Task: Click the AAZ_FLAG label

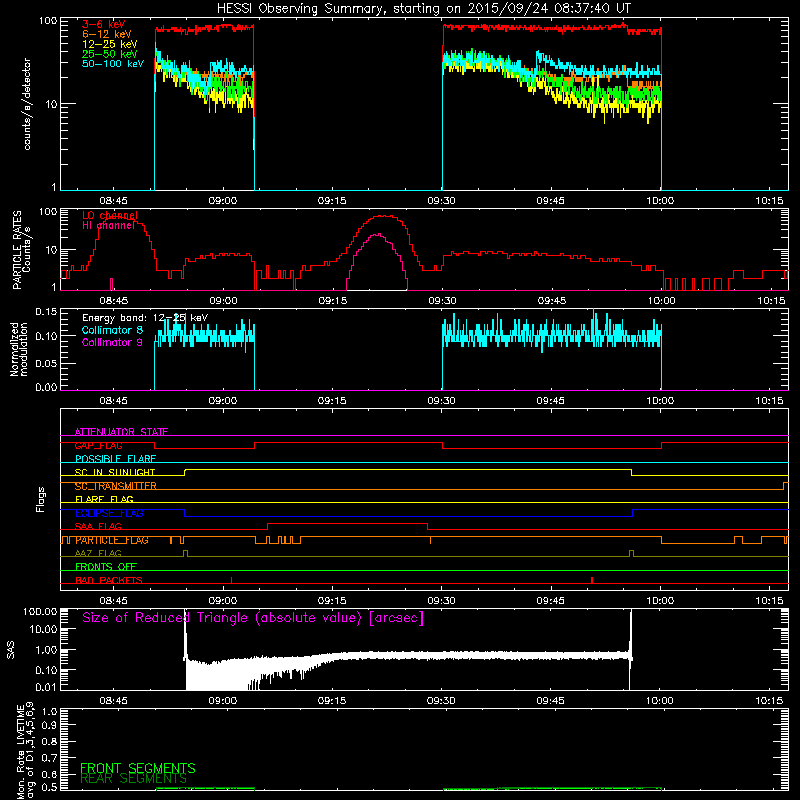Action: (98, 553)
